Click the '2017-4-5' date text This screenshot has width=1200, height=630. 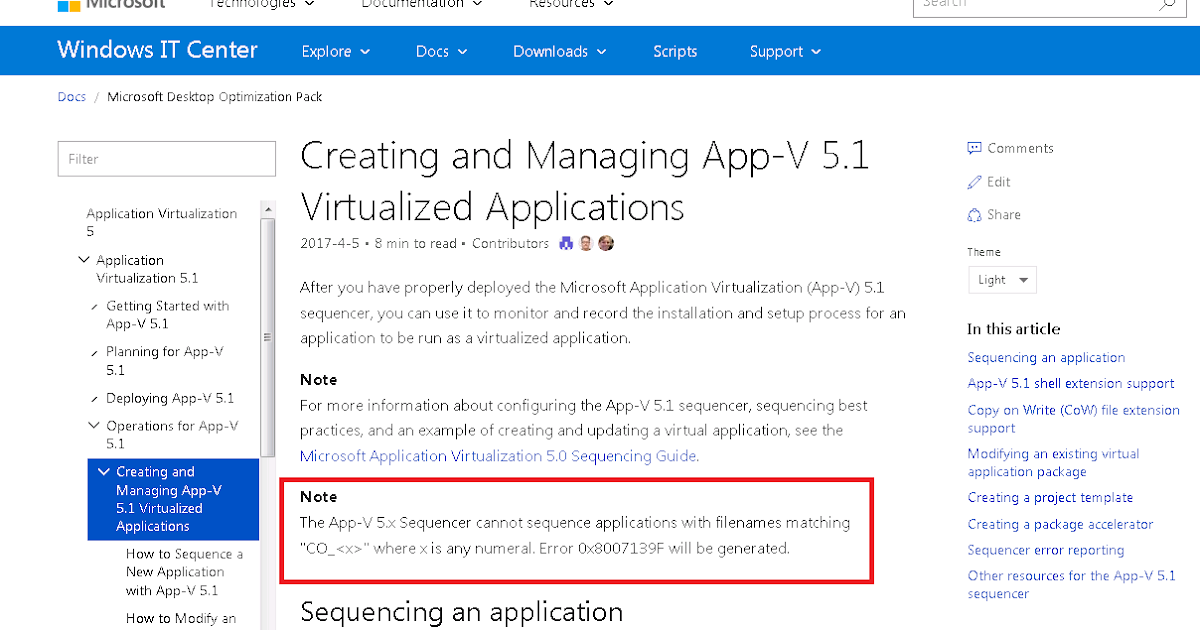[x=331, y=243]
